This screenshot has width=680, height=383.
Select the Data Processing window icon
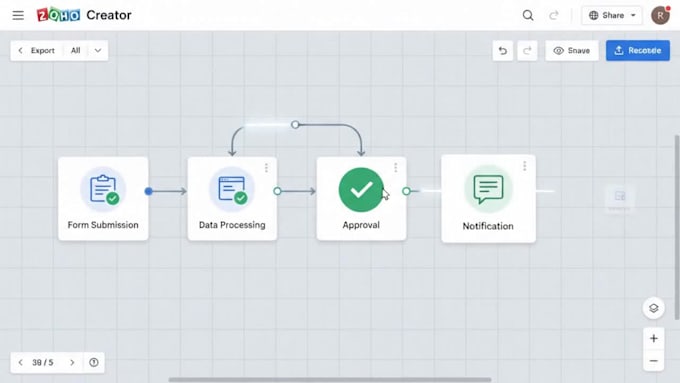click(232, 189)
